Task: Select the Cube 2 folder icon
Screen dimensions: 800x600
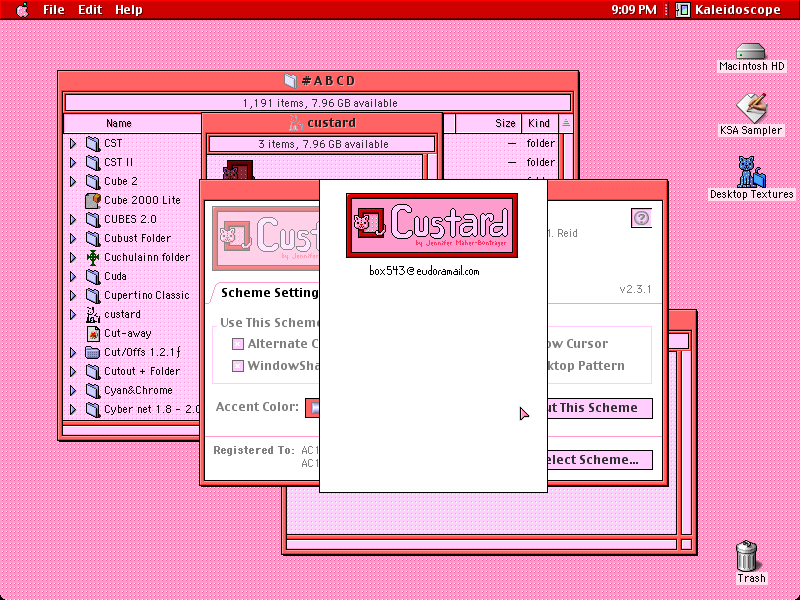Action: tap(93, 181)
